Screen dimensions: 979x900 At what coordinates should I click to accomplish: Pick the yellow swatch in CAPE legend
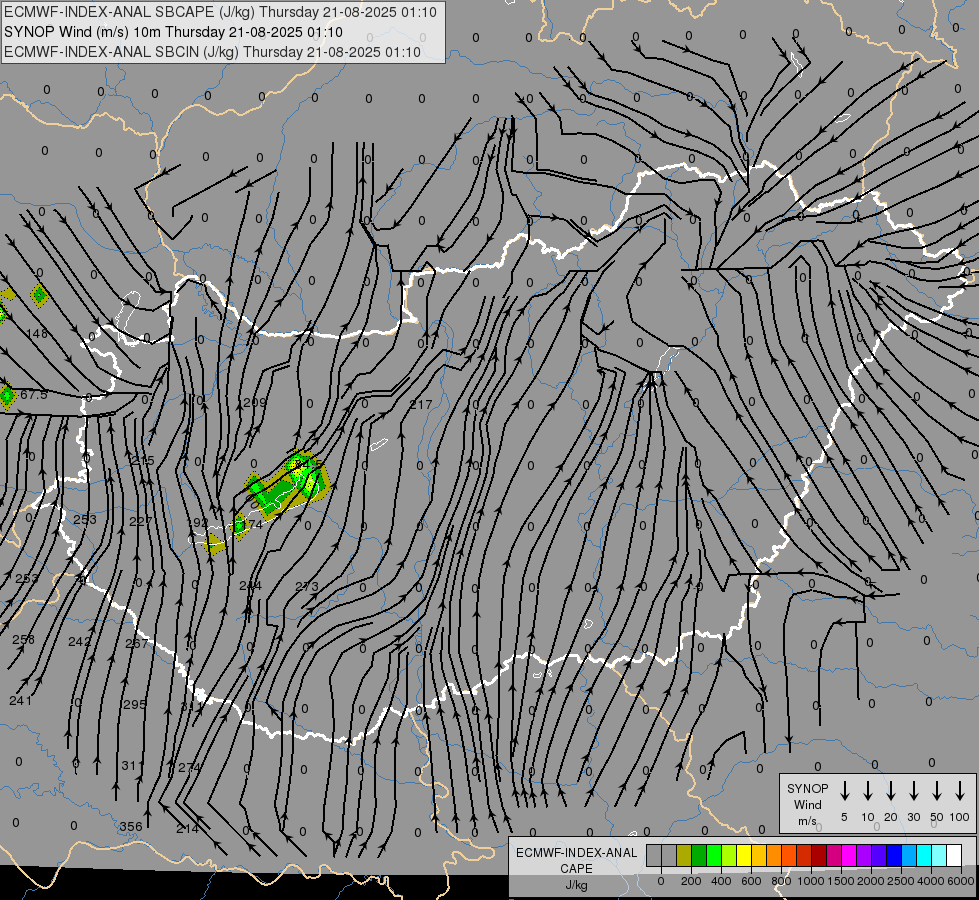744,855
